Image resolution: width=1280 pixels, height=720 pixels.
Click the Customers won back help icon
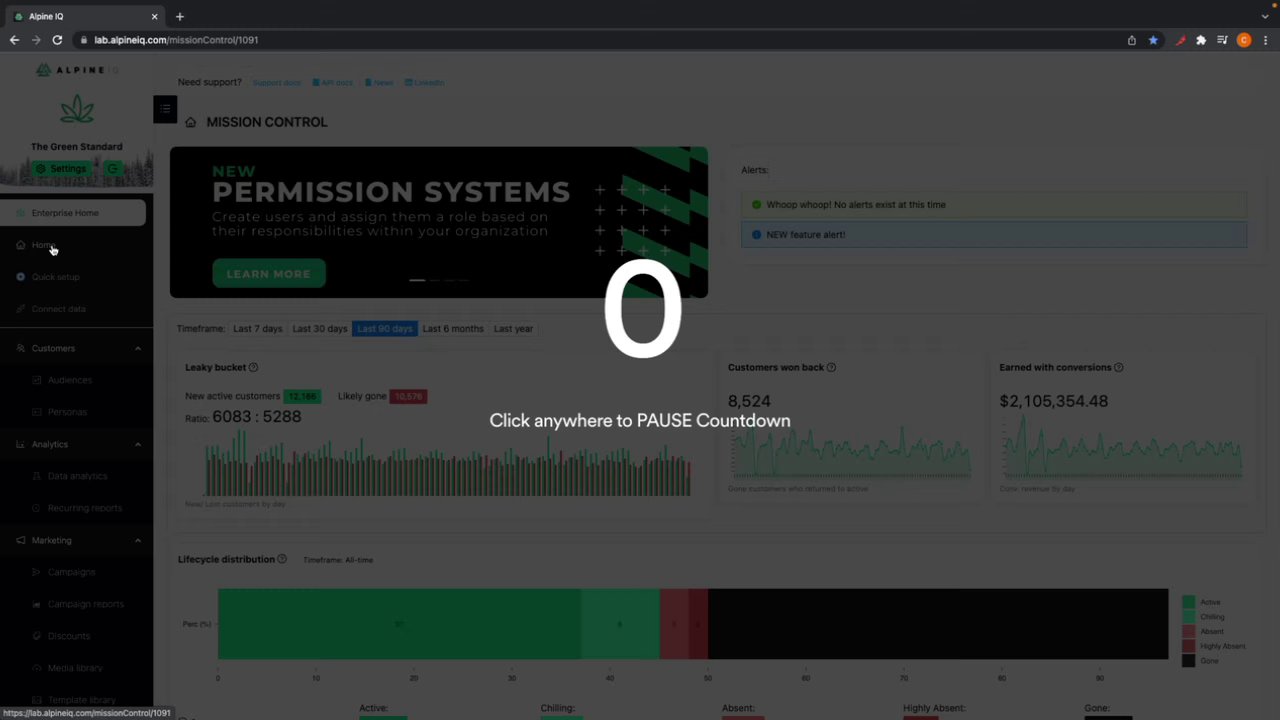[x=831, y=368]
